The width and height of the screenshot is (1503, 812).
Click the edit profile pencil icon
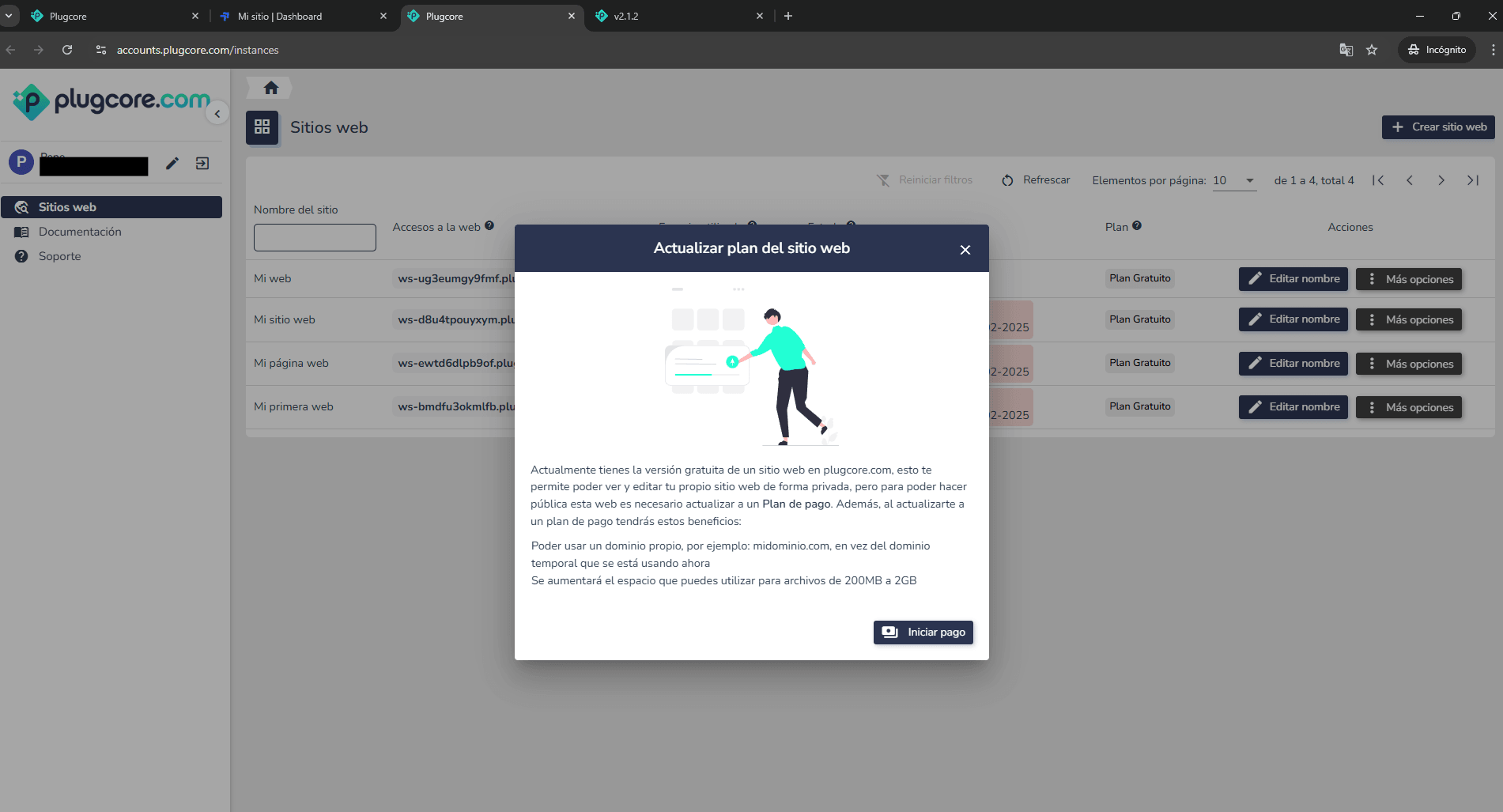click(172, 163)
